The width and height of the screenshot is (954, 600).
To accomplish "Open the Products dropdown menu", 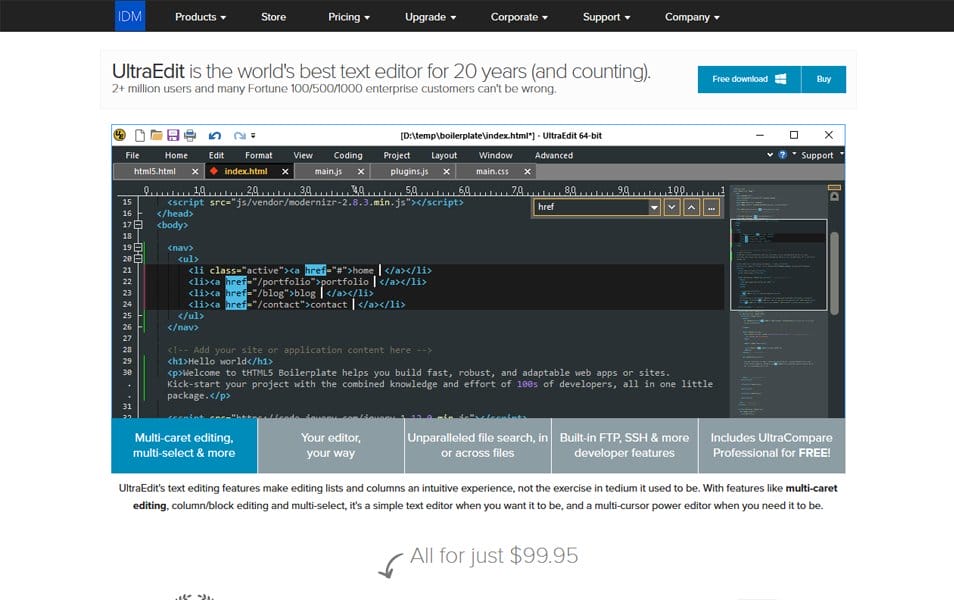I will [200, 17].
